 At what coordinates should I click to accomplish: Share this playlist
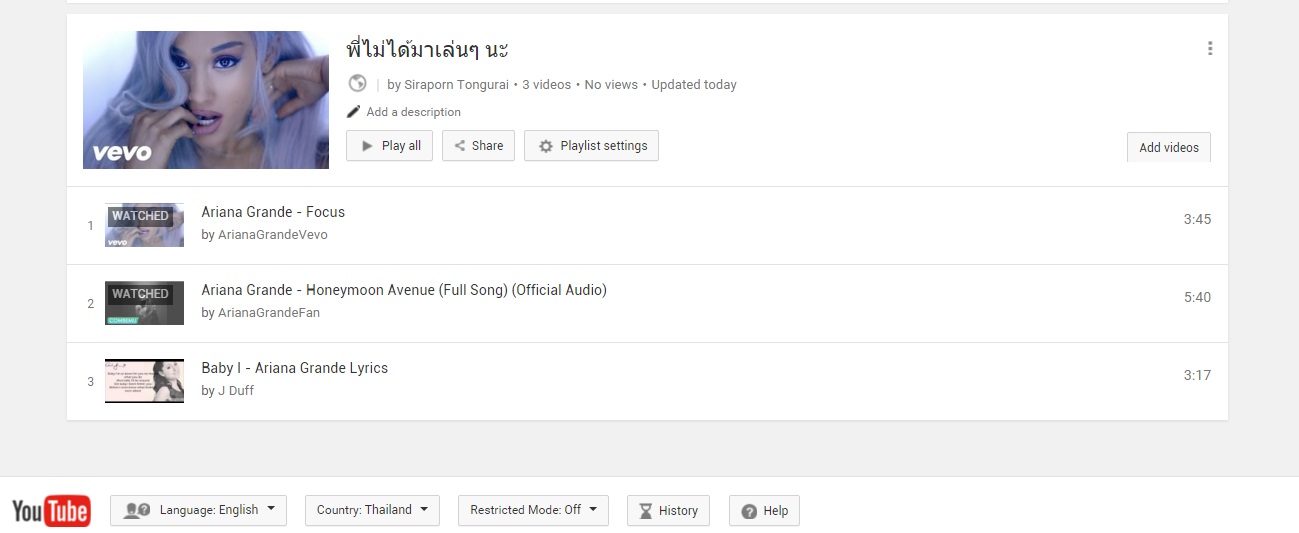[x=478, y=146]
